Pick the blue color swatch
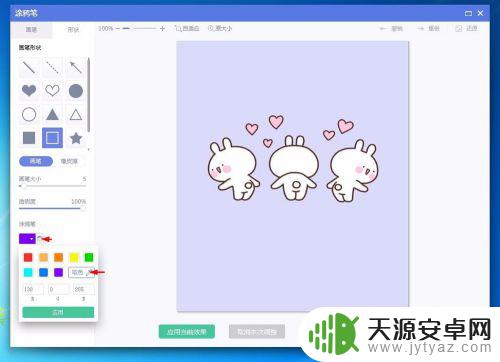The image size is (500, 362). coord(43,272)
